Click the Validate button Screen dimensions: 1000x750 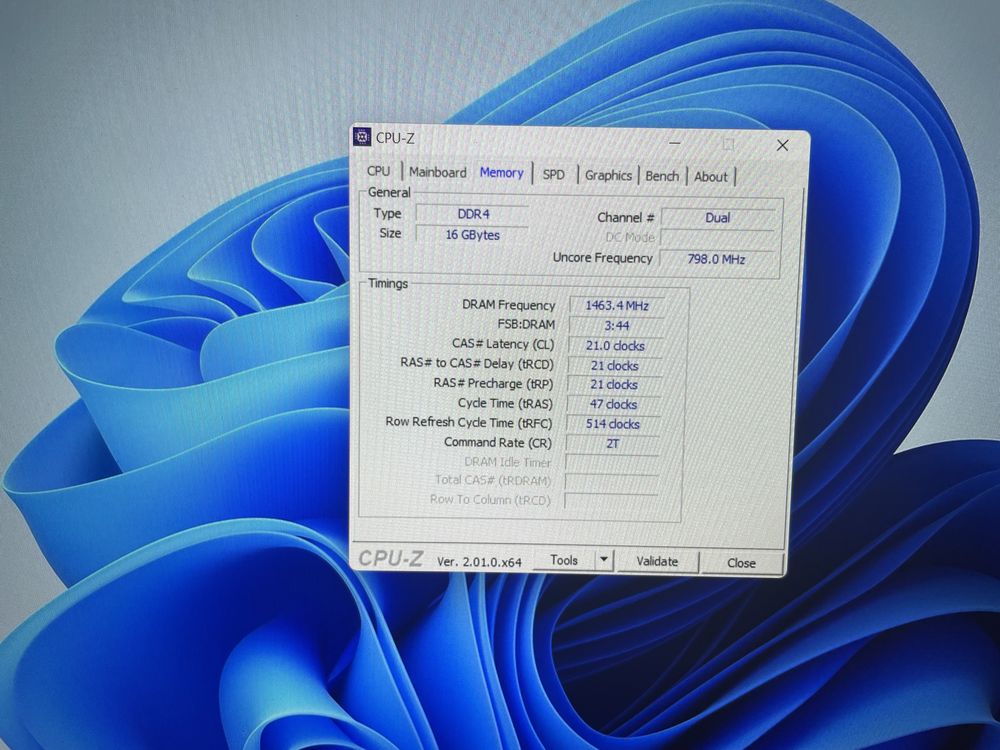[x=657, y=561]
